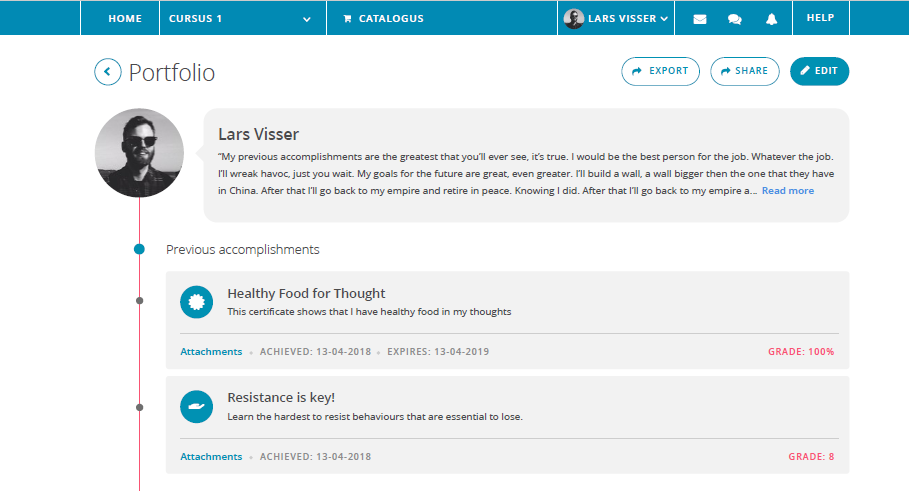Open the Lars Visser user menu
Image resolution: width=909 pixels, height=491 pixels.
616,19
